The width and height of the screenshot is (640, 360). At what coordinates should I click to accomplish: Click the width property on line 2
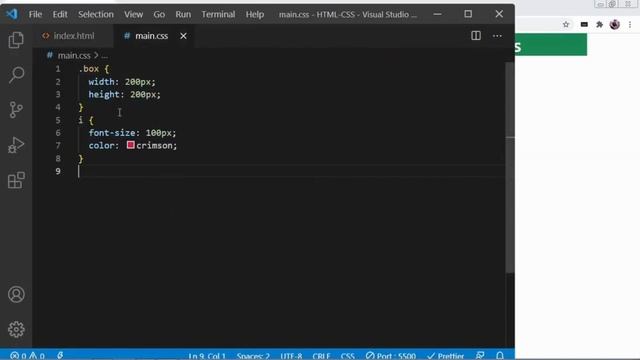tap(101, 82)
